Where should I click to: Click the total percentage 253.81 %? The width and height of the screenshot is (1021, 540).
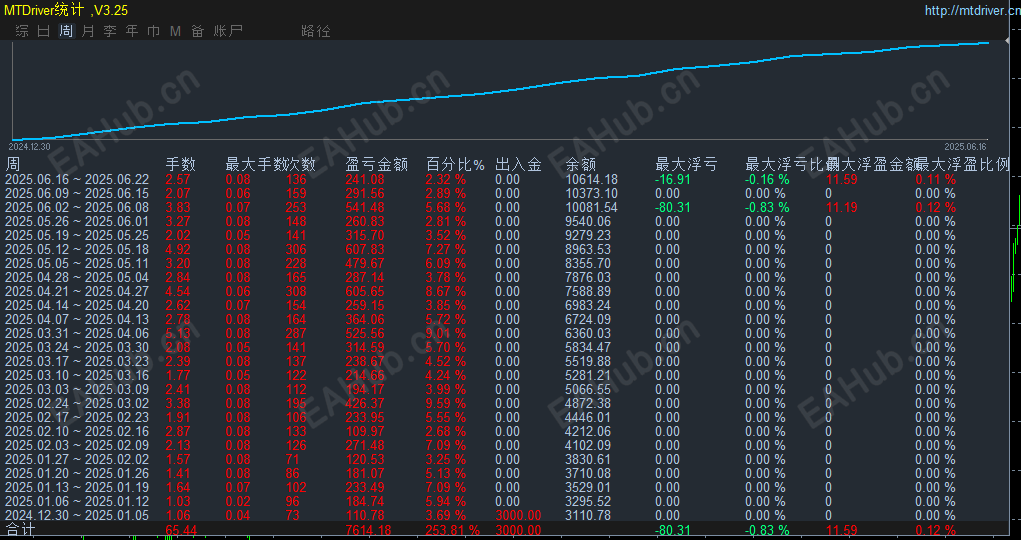(x=453, y=530)
